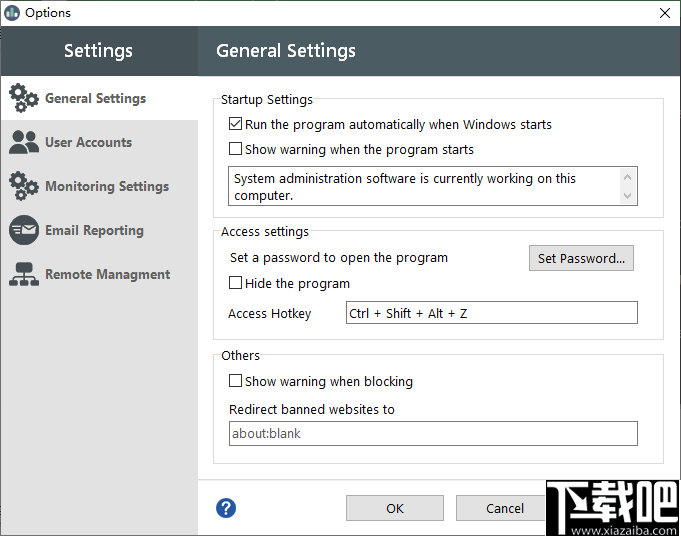Switch to the User Accounts tab
The image size is (681, 536).
tap(88, 142)
